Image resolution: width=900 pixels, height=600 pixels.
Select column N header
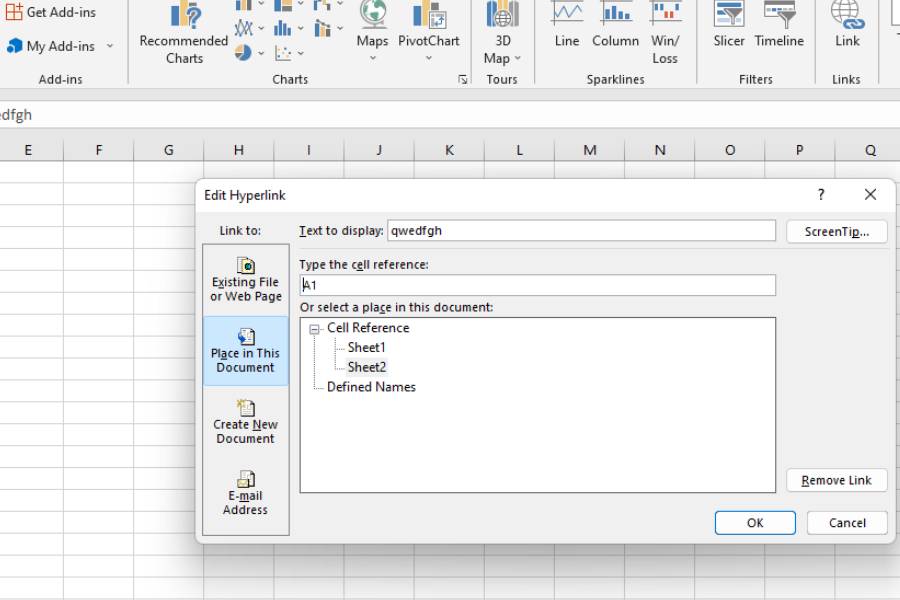point(660,150)
